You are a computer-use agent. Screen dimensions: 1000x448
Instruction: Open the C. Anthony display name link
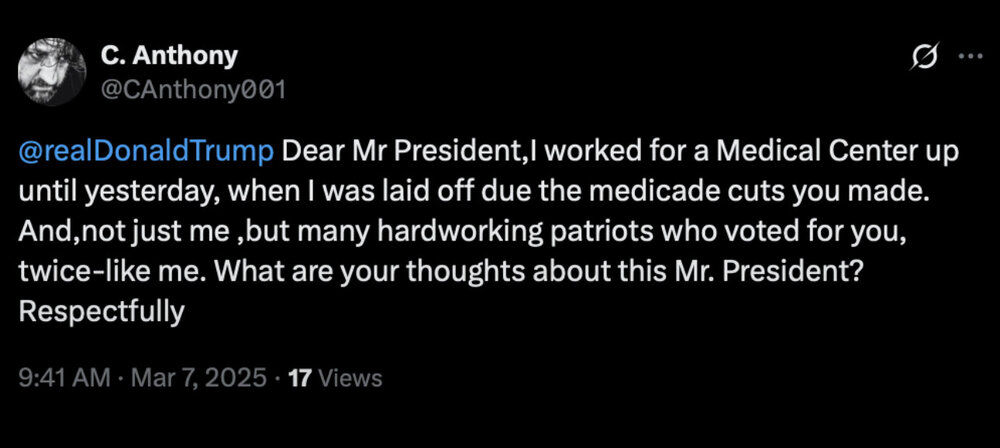pos(169,55)
